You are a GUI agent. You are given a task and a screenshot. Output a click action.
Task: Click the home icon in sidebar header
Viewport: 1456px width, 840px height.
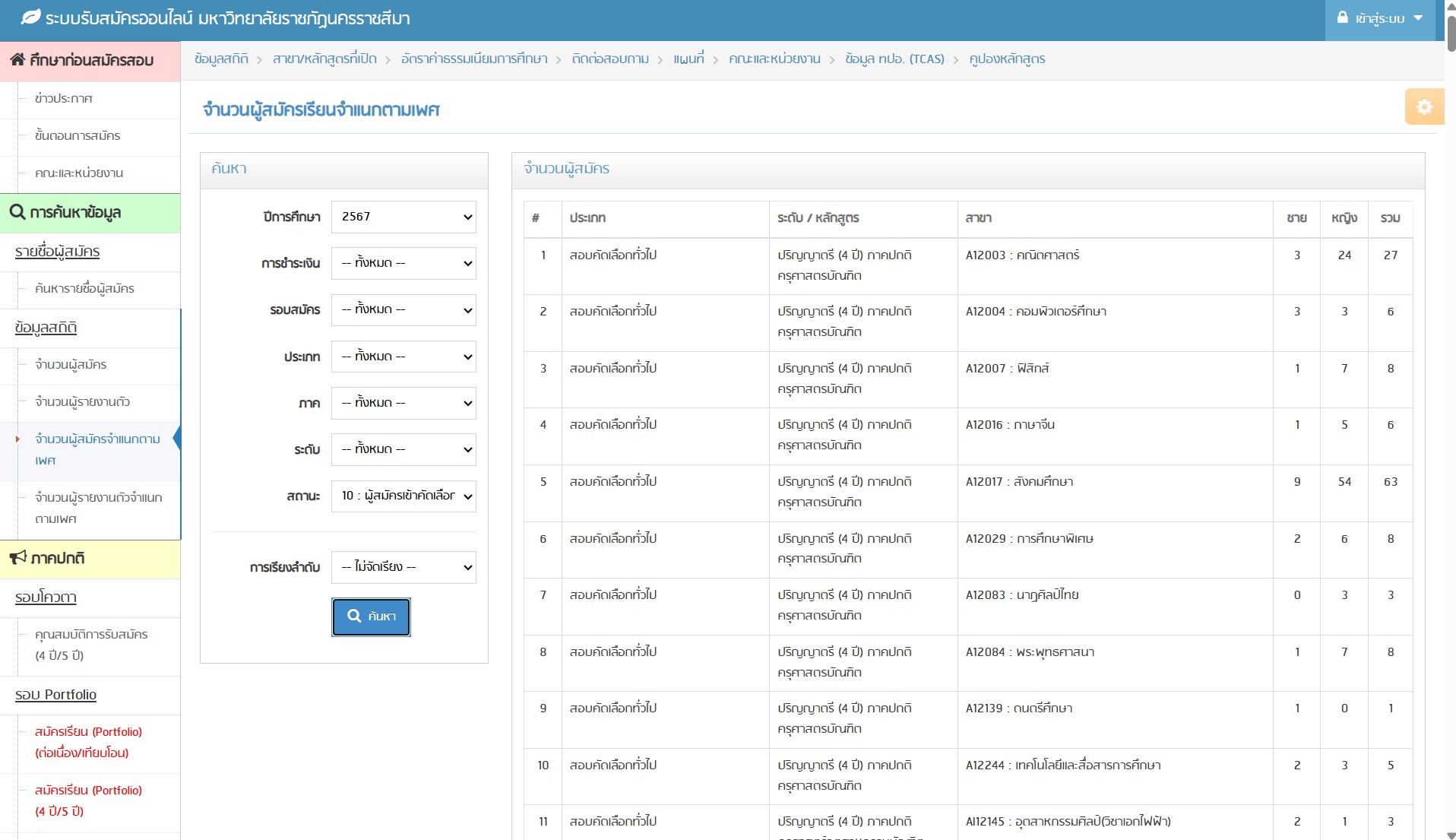pos(17,60)
